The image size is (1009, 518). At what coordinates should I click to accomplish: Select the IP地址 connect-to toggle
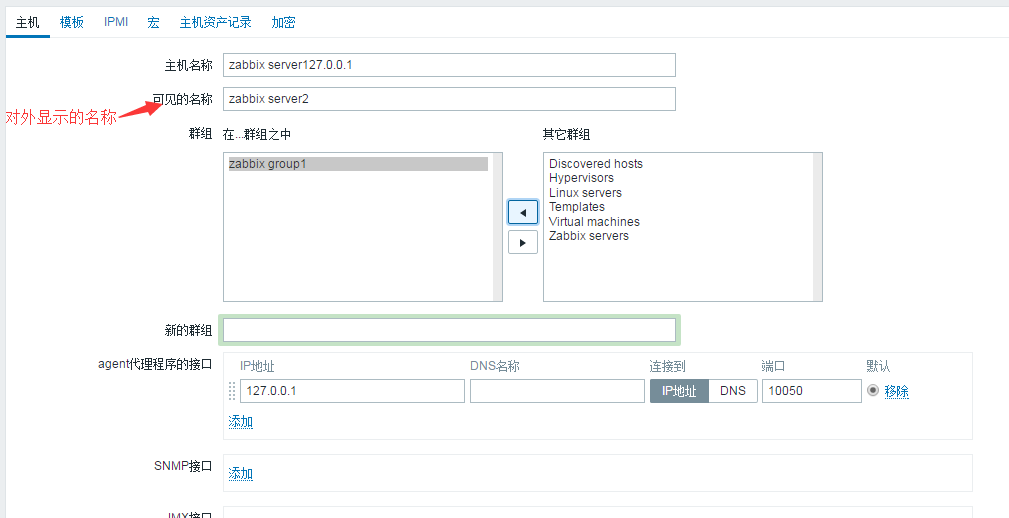pyautogui.click(x=679, y=391)
